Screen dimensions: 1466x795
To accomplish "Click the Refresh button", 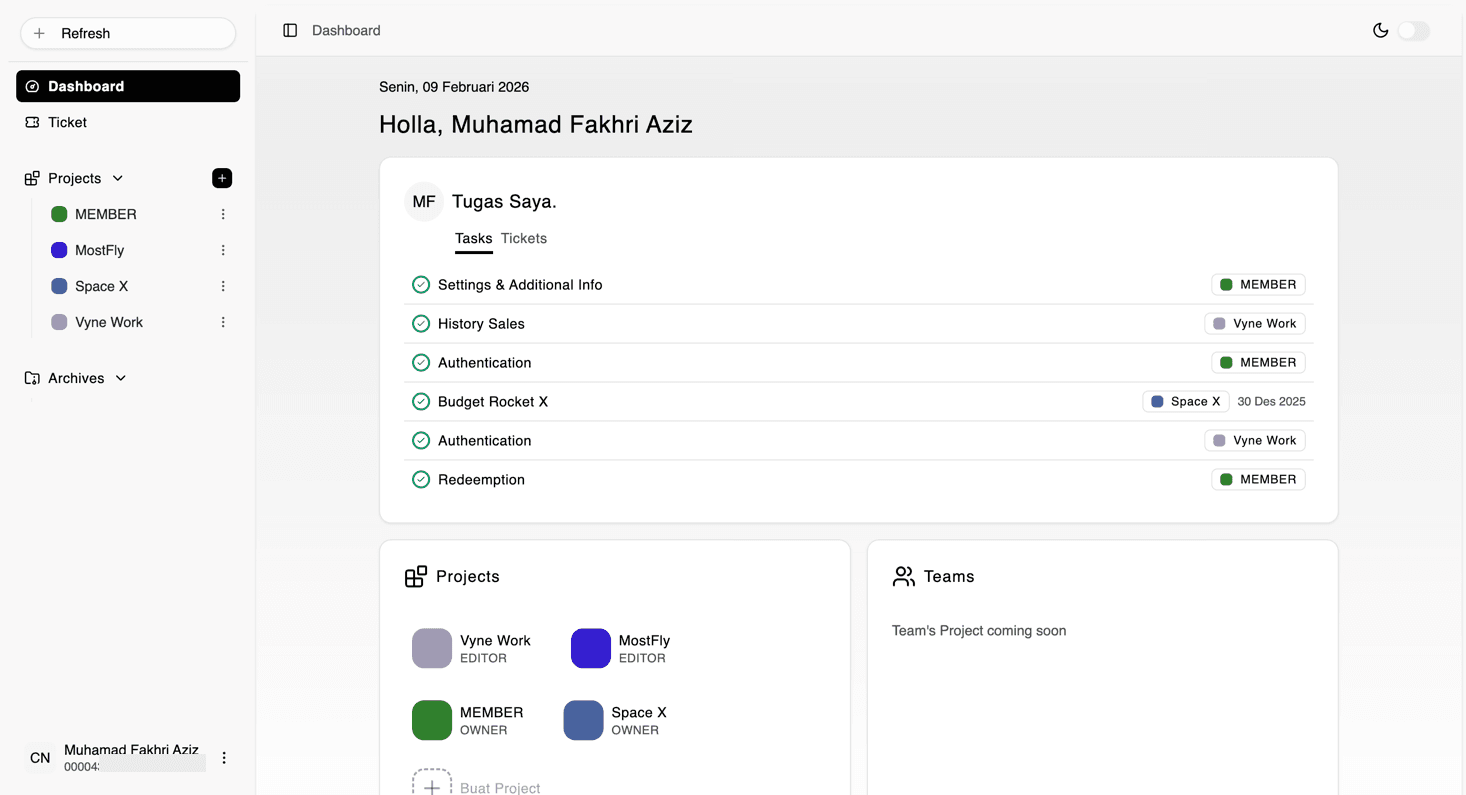I will point(128,33).
